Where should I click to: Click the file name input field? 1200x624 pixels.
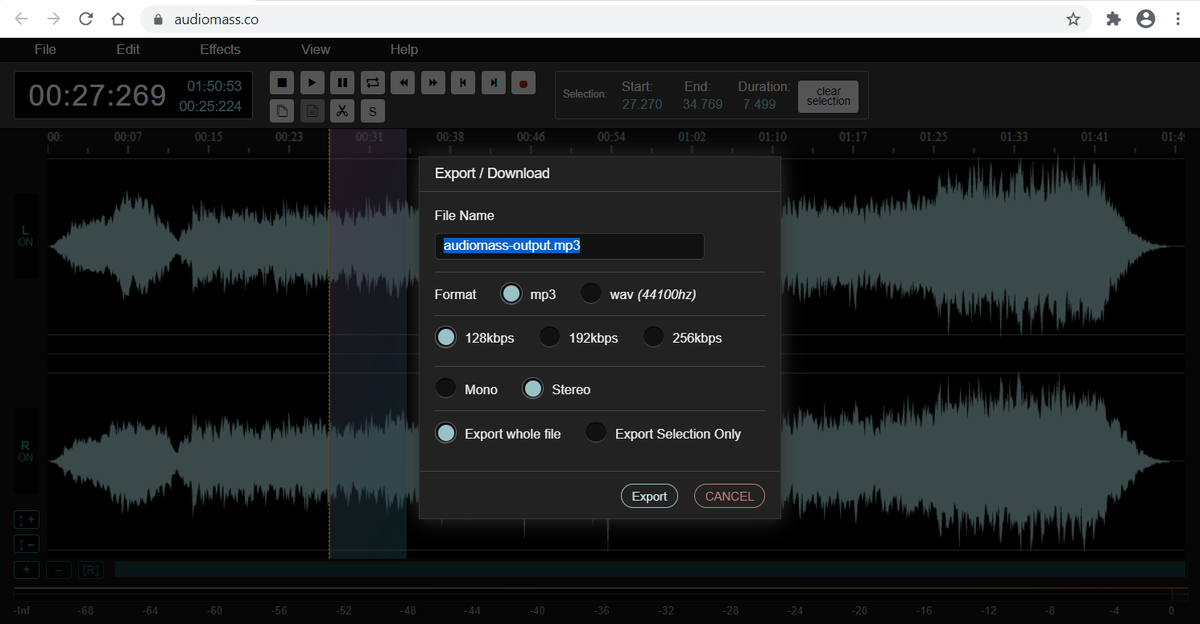(569, 245)
